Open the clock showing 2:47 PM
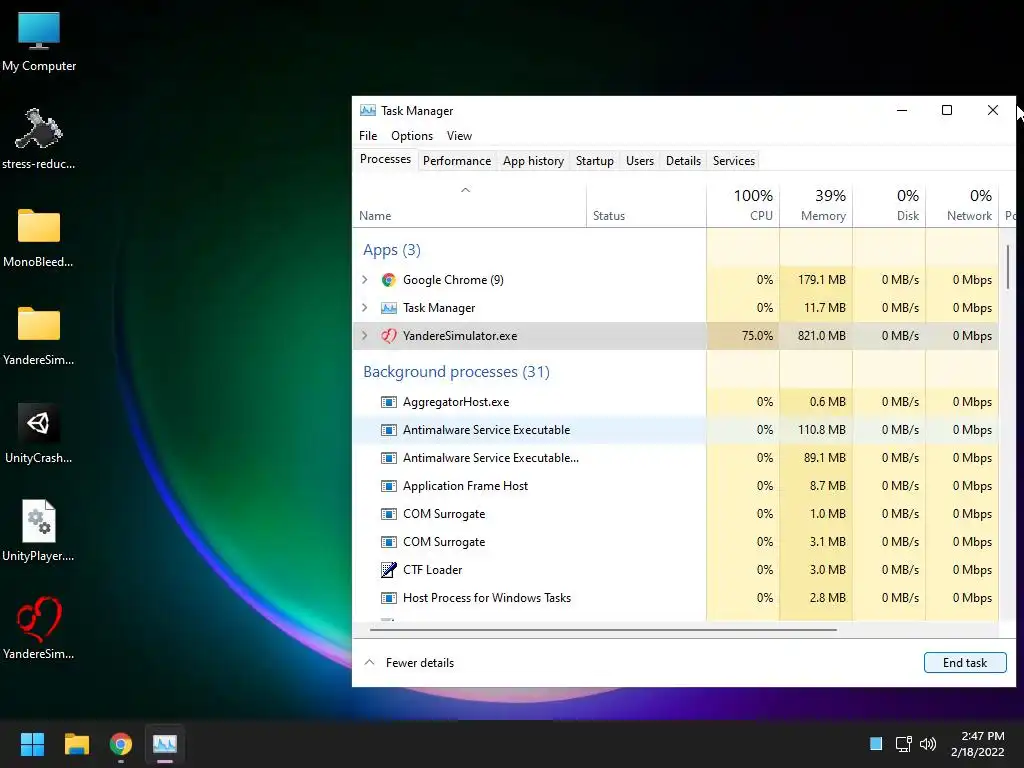The image size is (1024, 768). (978, 744)
